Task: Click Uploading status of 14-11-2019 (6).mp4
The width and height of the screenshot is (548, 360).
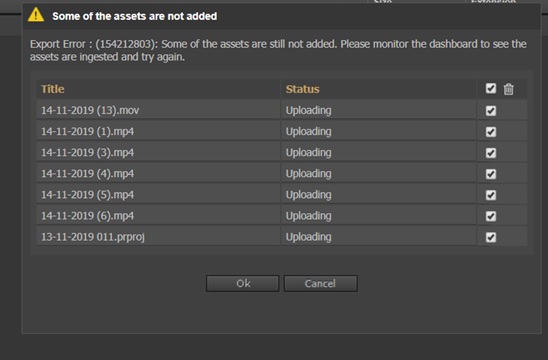Action: (x=309, y=216)
